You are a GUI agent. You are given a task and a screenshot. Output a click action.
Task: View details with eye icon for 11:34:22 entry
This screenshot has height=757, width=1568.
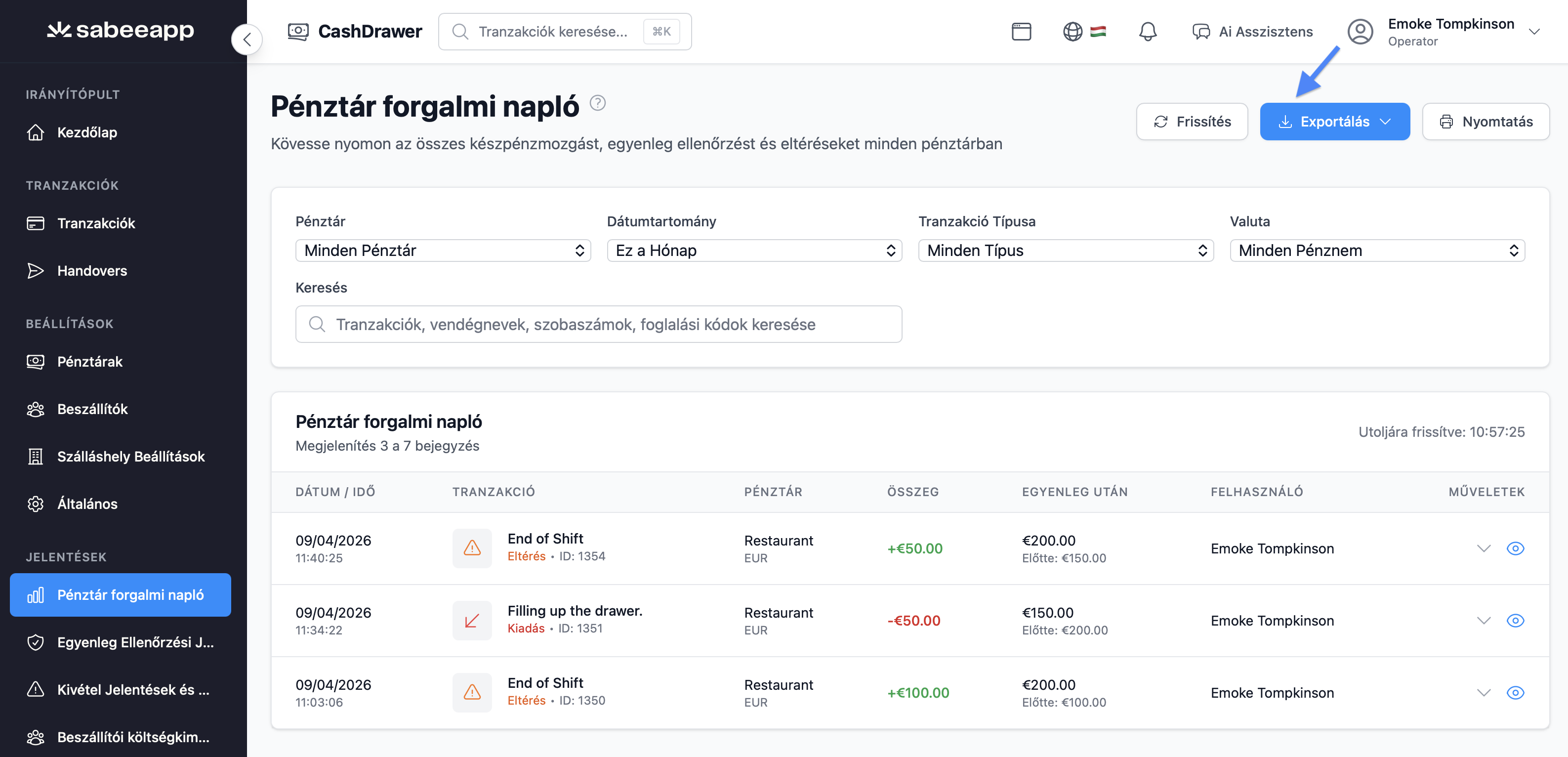coord(1515,621)
